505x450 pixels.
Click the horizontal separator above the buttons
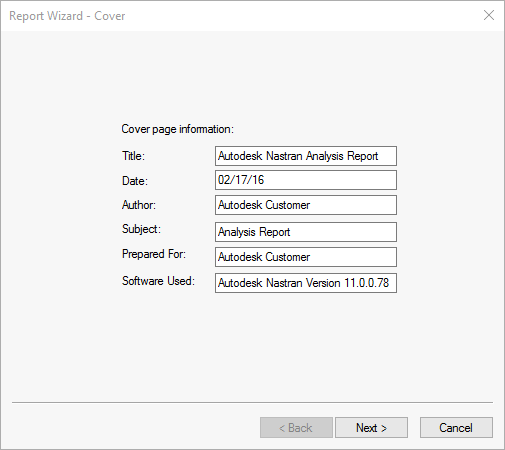(x=252, y=402)
